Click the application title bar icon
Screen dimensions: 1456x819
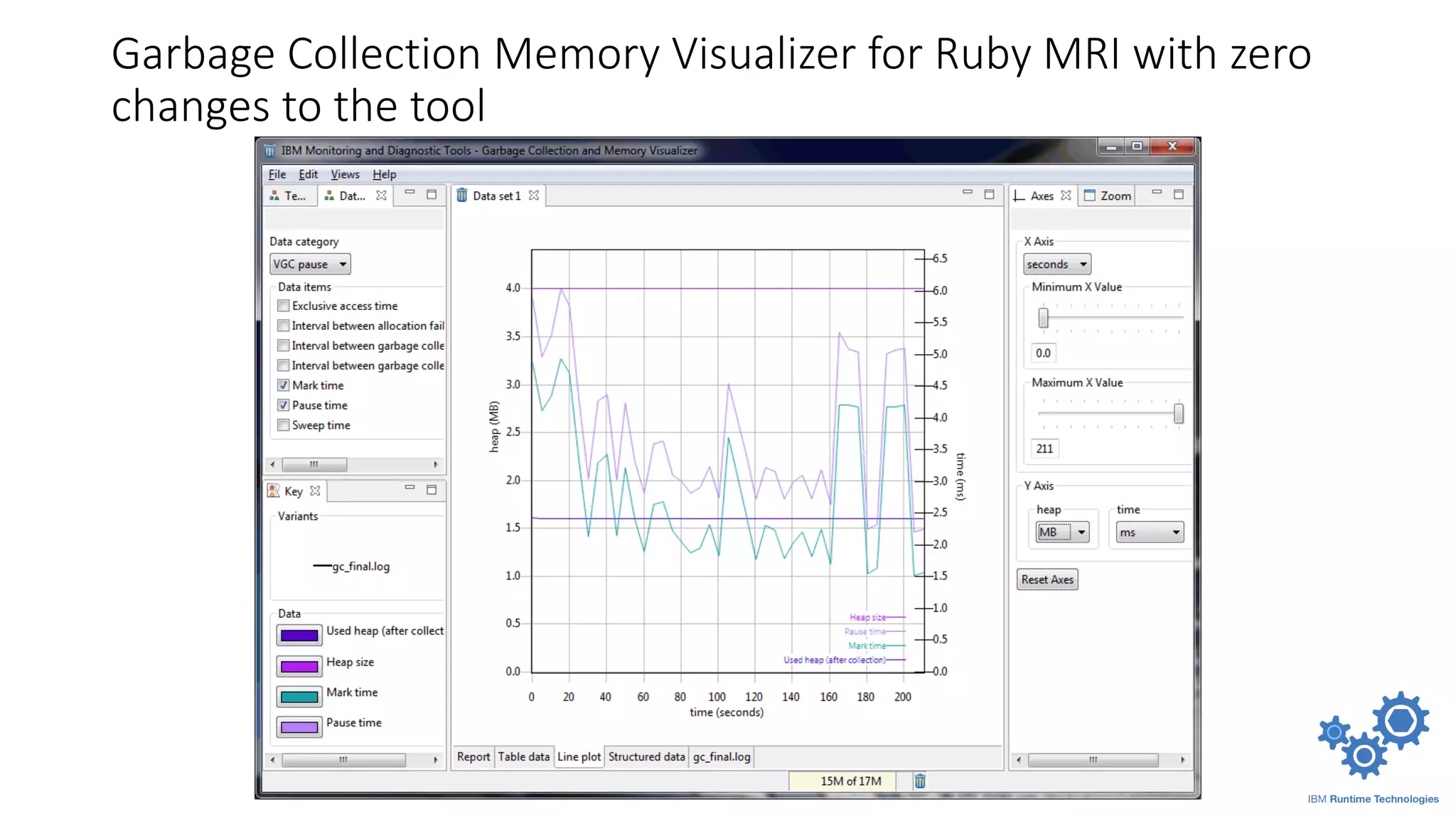(x=269, y=151)
